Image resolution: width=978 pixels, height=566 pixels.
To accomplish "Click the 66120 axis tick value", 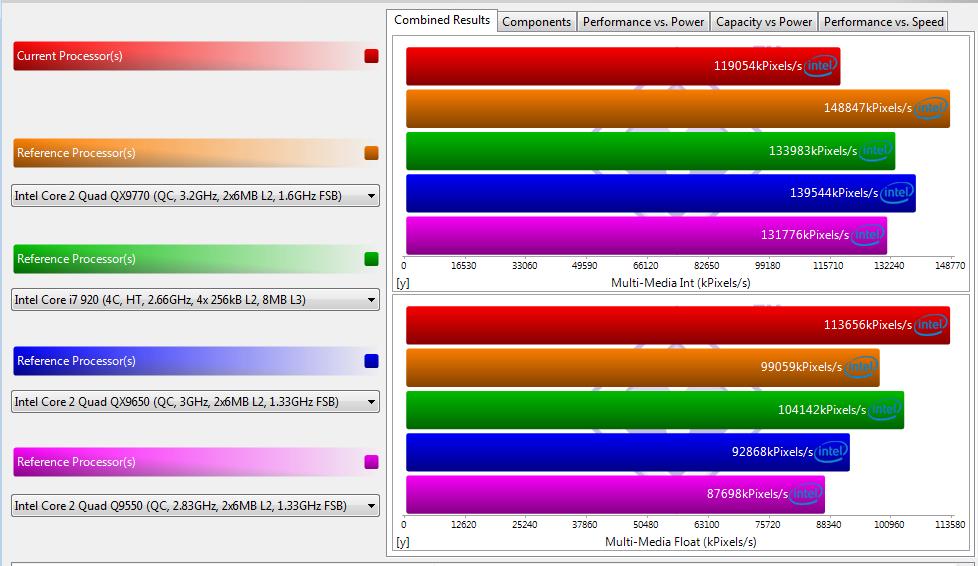I will pyautogui.click(x=646, y=266).
